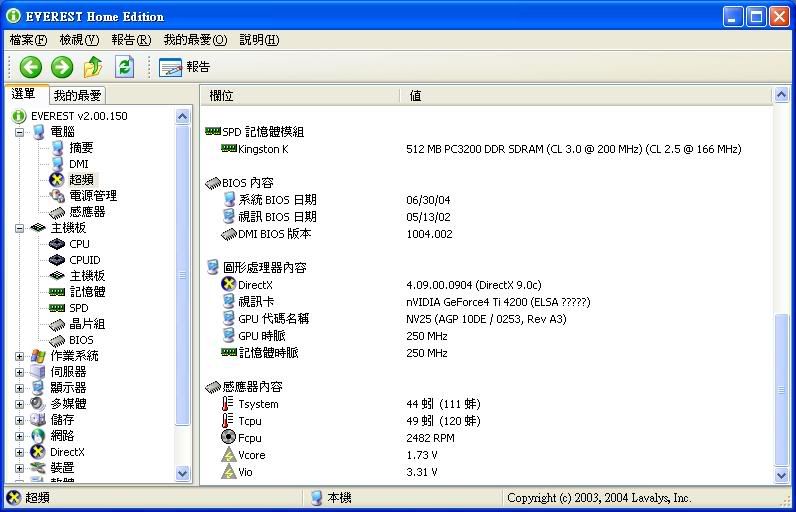796x512 pixels.
Task: Open the SPD item in tree
Action: pos(79,308)
